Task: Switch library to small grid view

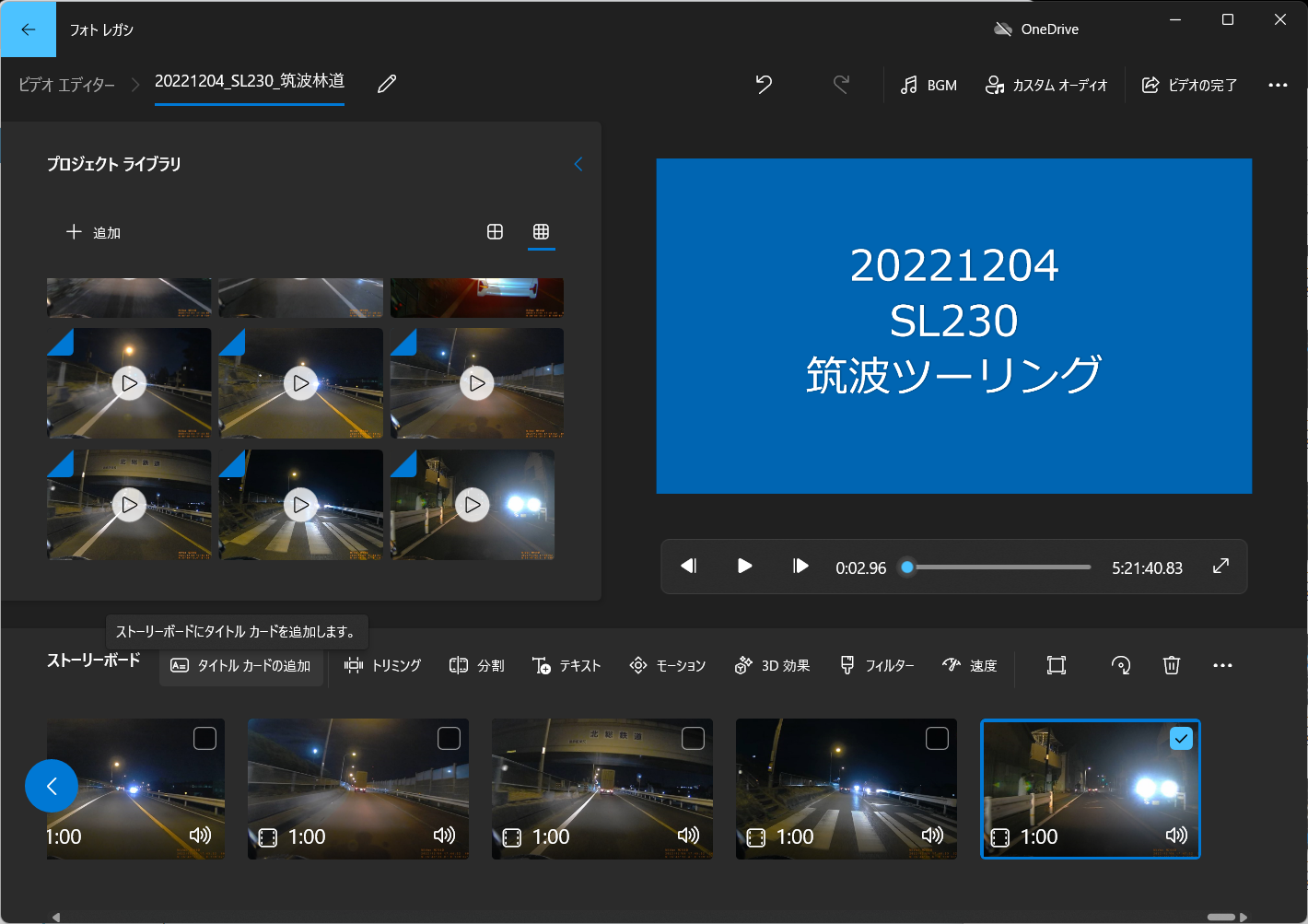Action: click(x=541, y=232)
